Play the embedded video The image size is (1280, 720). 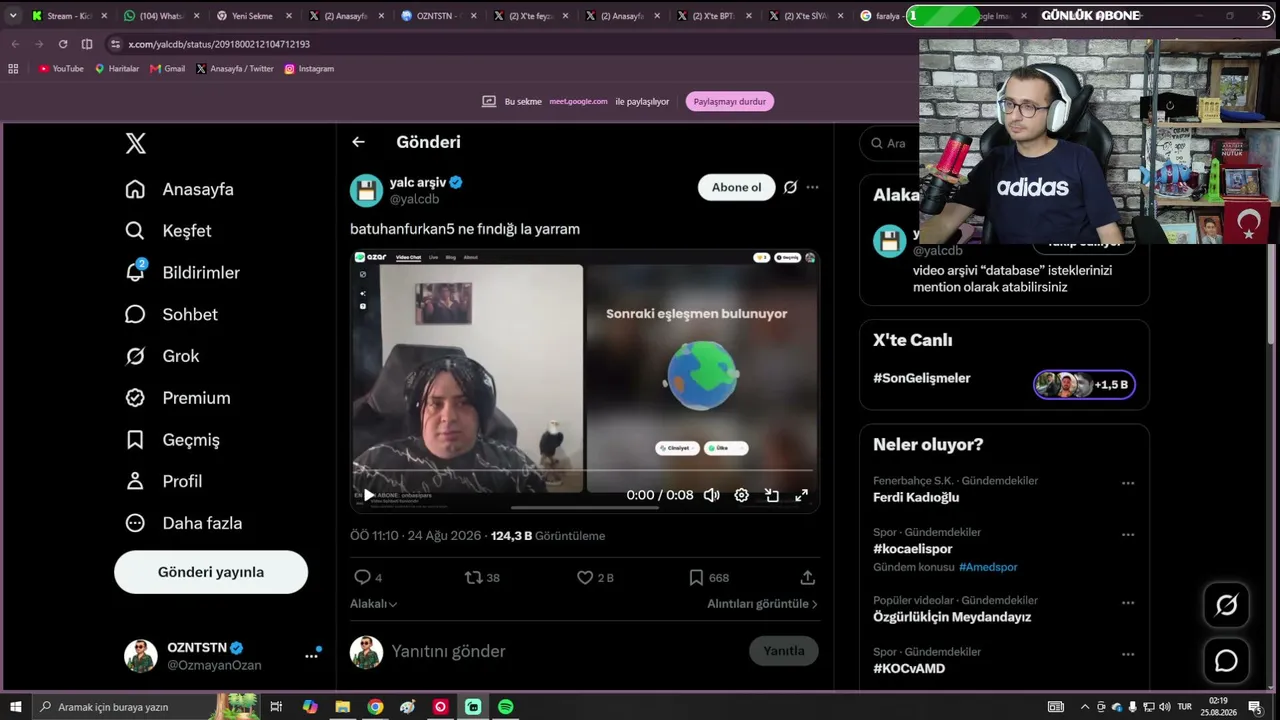click(369, 495)
